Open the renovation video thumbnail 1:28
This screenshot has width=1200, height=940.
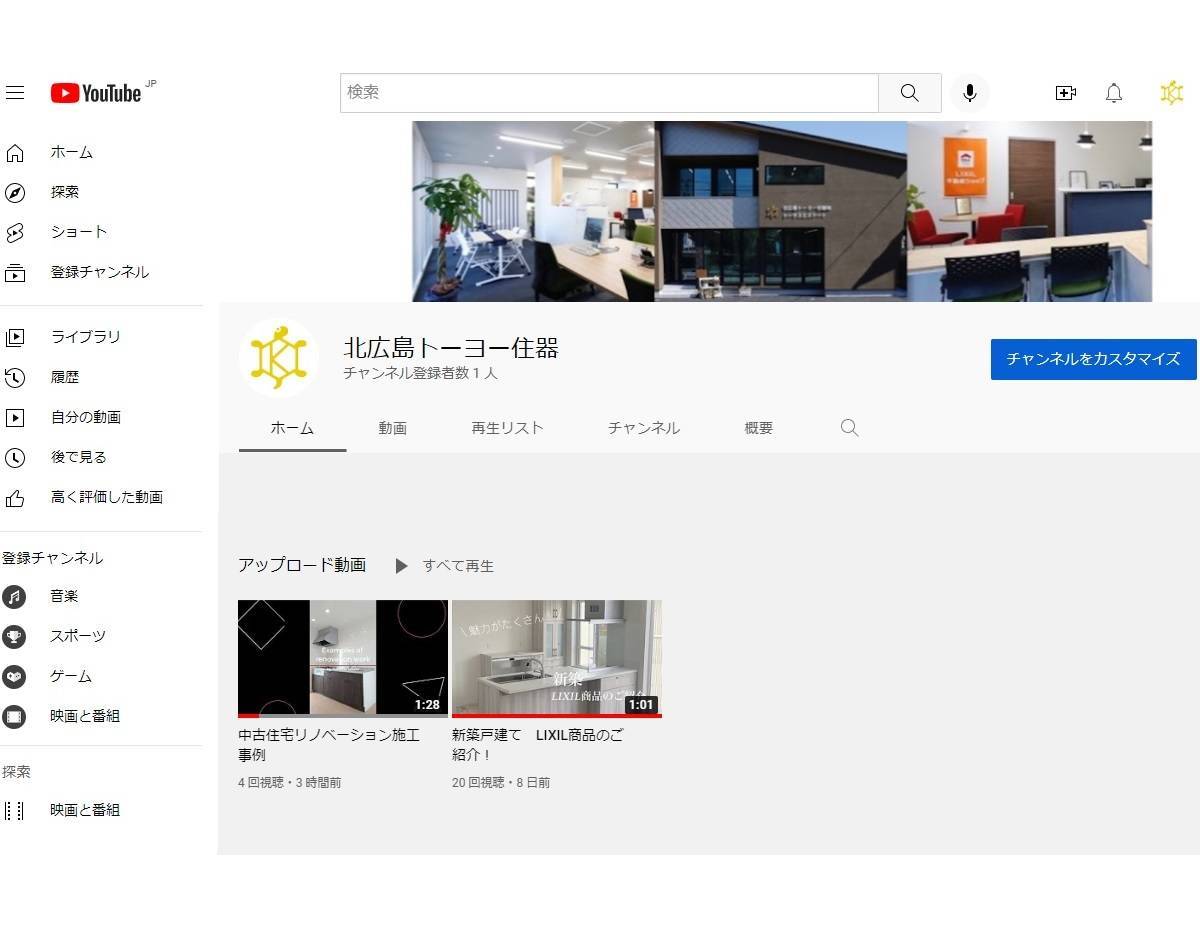point(343,659)
